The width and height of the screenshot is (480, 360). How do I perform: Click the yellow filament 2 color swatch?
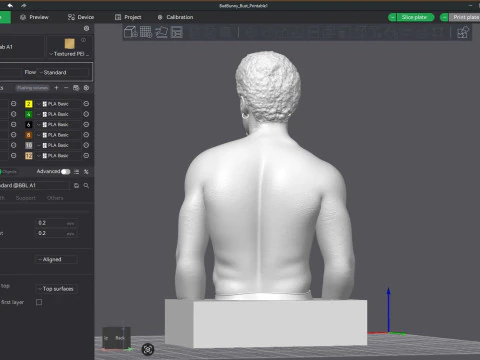pyautogui.click(x=29, y=104)
